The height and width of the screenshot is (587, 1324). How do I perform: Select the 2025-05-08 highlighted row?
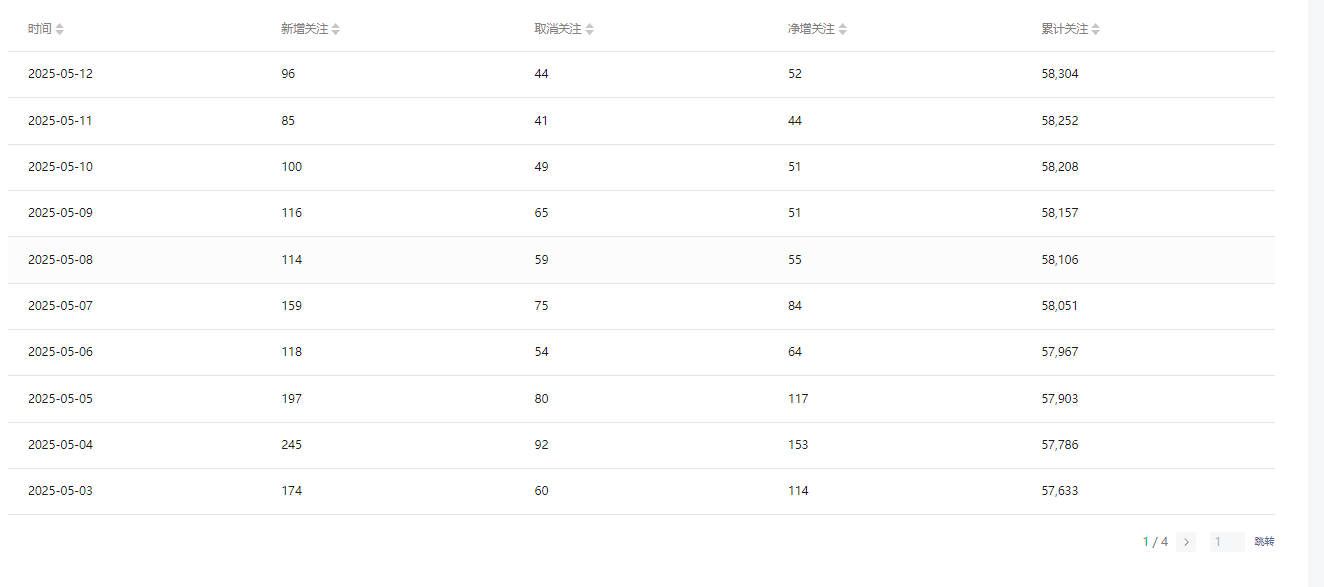pyautogui.click(x=641, y=260)
